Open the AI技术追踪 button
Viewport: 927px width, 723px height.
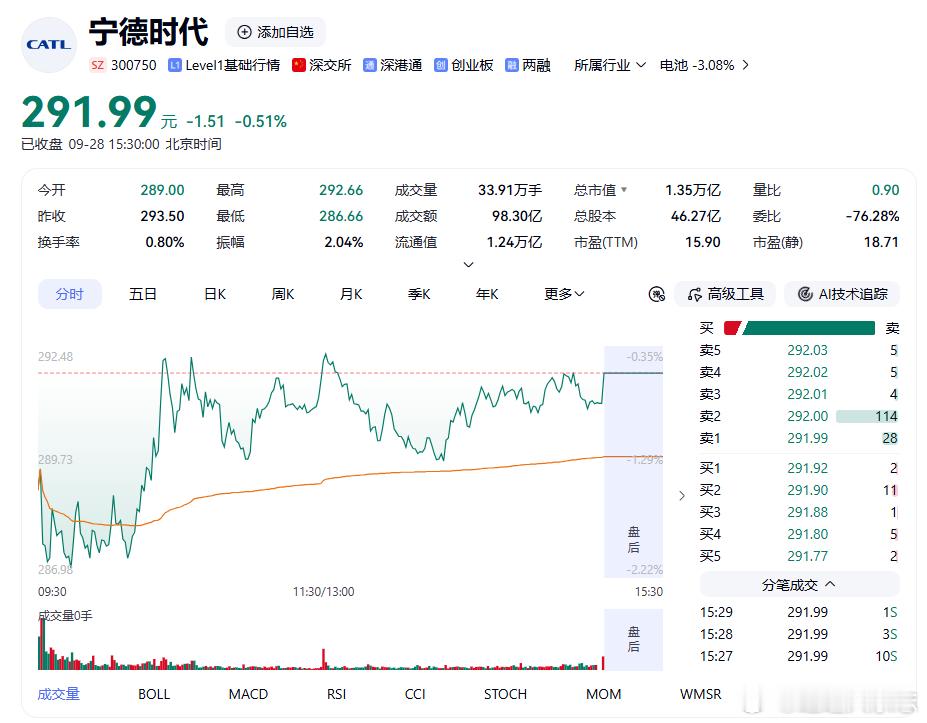coord(842,294)
